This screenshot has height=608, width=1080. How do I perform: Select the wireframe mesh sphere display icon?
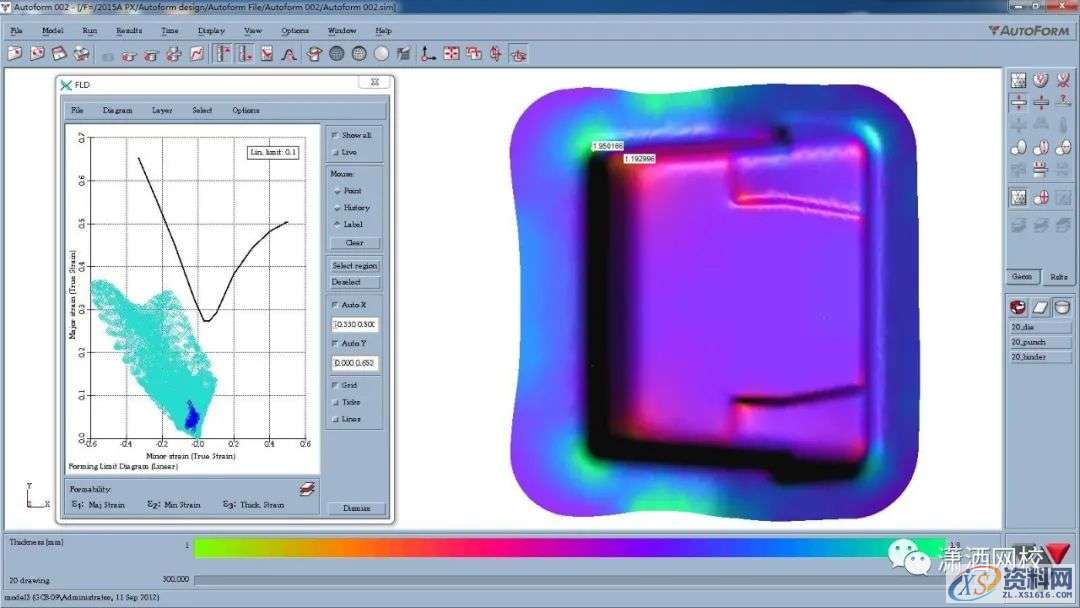click(337, 53)
